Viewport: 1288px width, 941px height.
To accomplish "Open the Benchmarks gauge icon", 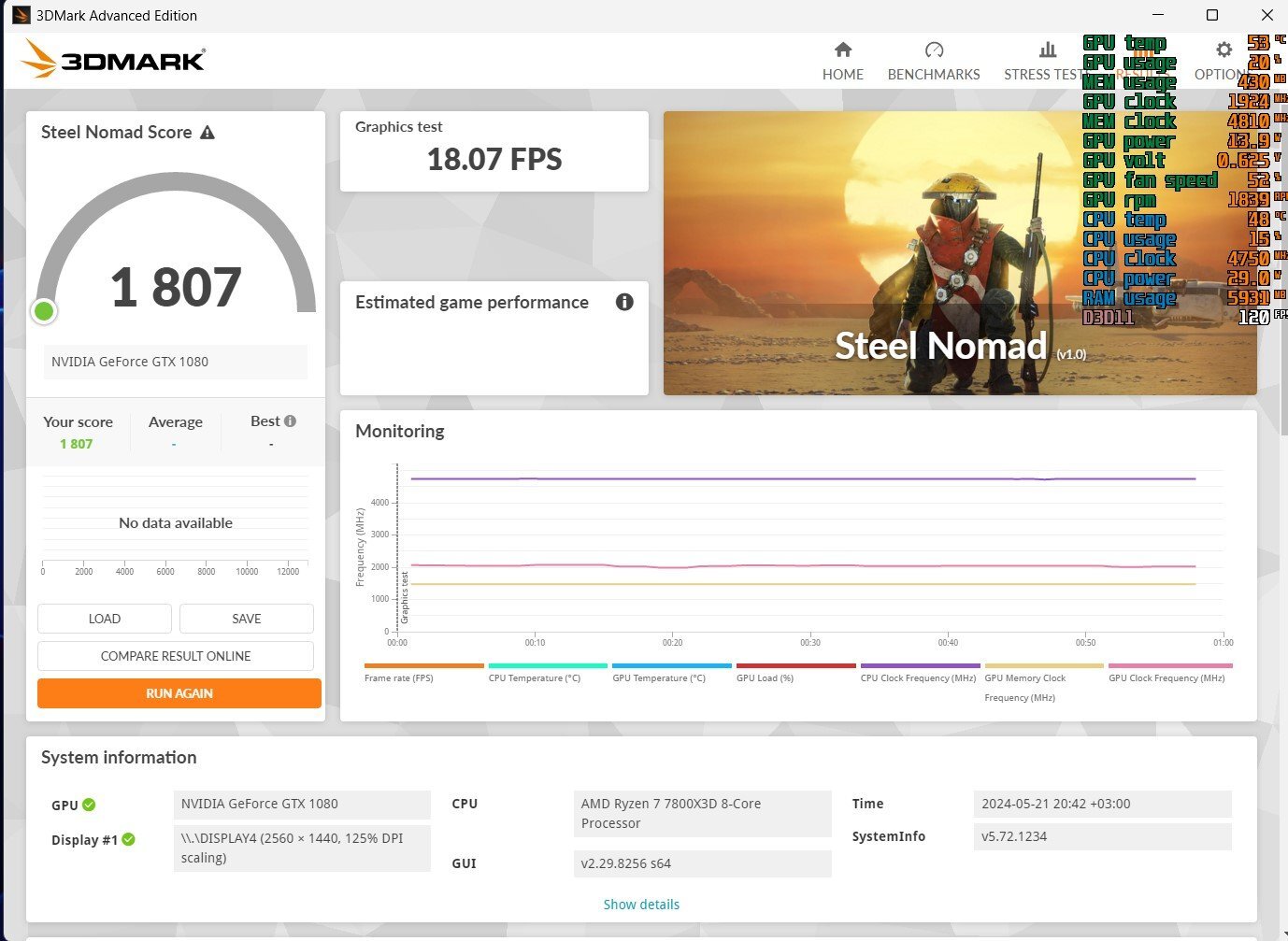I will (x=934, y=50).
